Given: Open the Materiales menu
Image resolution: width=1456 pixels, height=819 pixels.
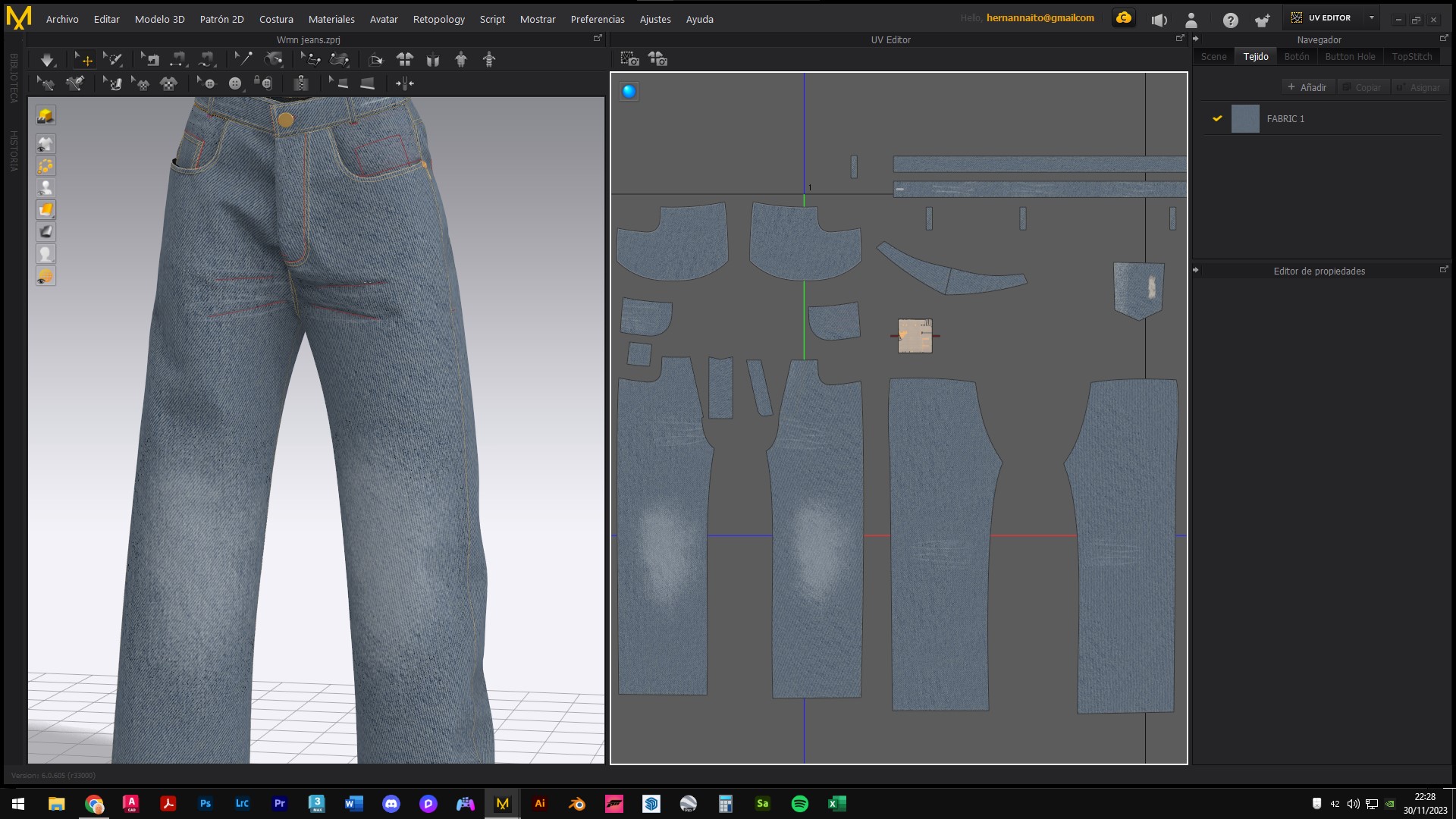Looking at the screenshot, I should (x=331, y=19).
